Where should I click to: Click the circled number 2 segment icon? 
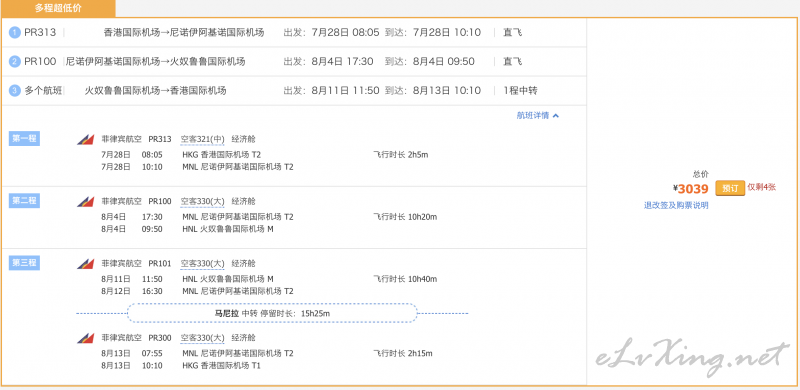coord(15,62)
